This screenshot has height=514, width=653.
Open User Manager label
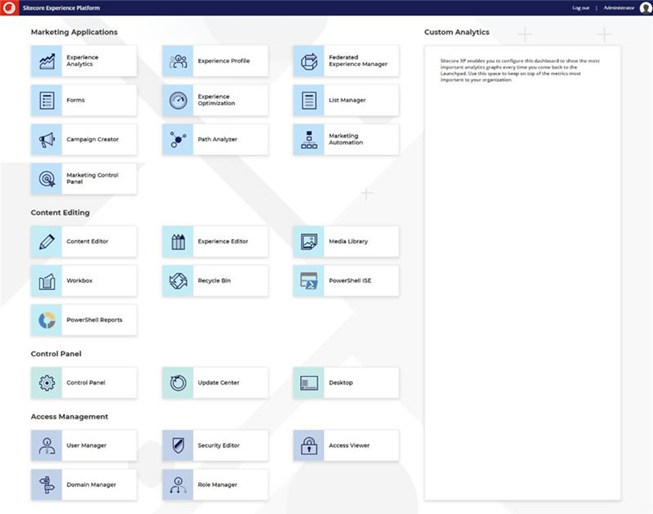click(x=87, y=446)
